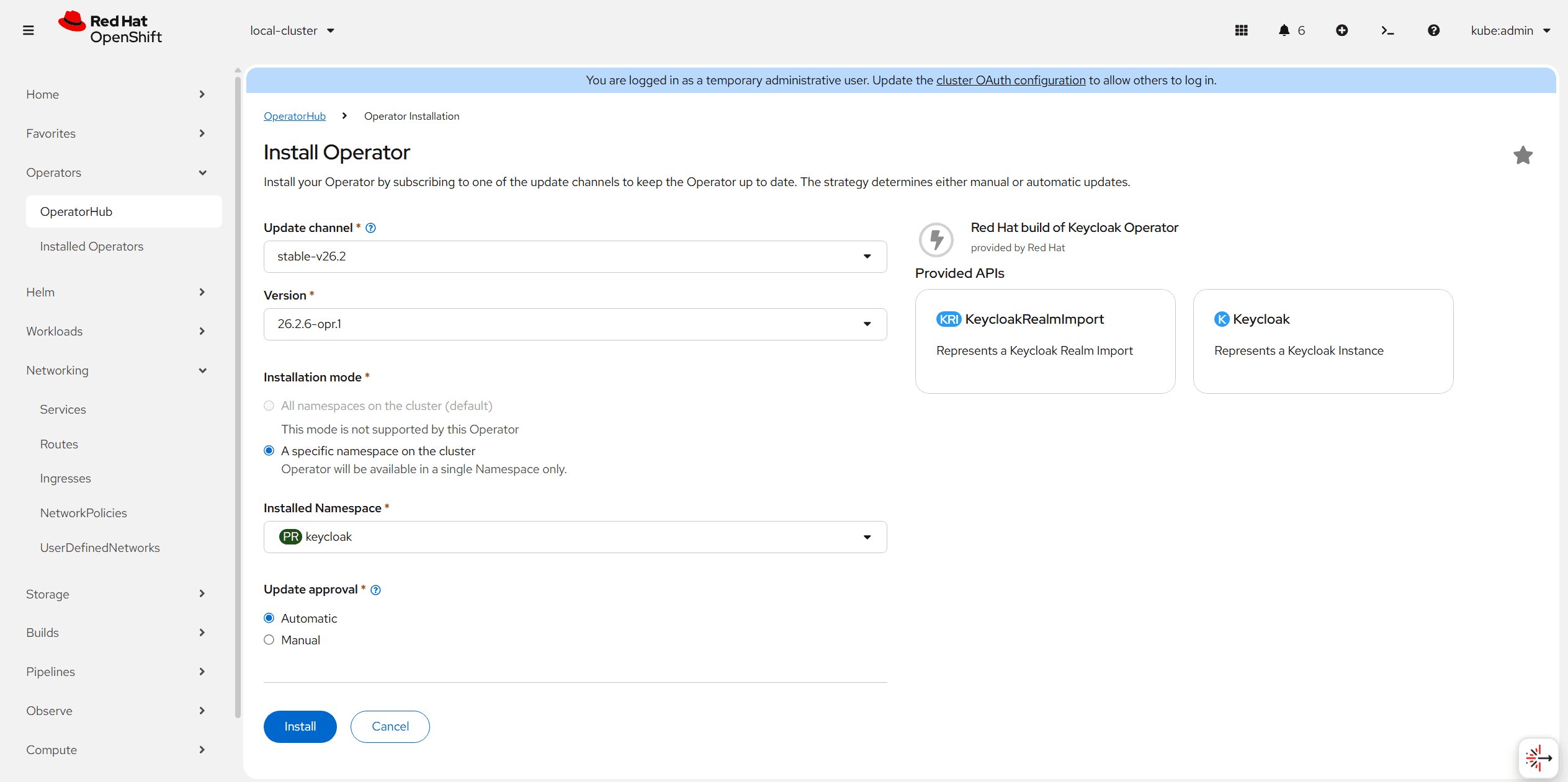Show help for Update channel field
The height and width of the screenshot is (782, 1568).
pyautogui.click(x=370, y=228)
